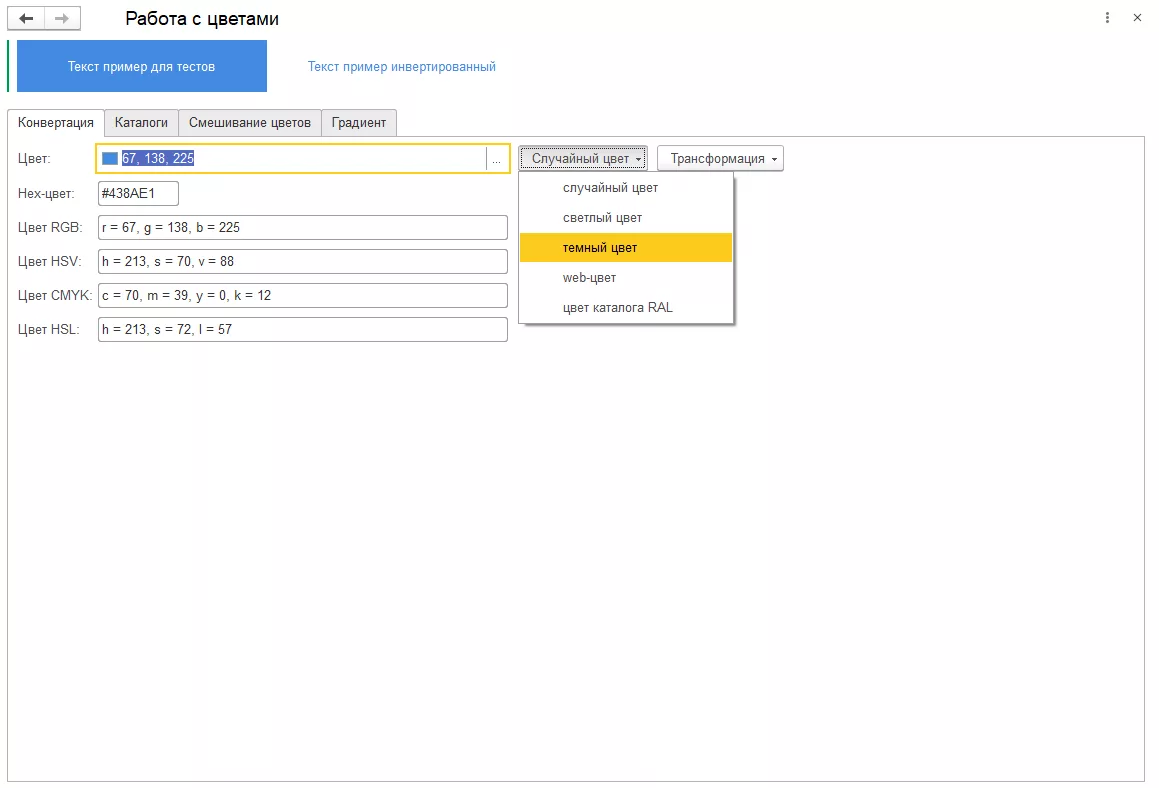Click the forward navigation arrow
1159x788 pixels.
click(62, 19)
